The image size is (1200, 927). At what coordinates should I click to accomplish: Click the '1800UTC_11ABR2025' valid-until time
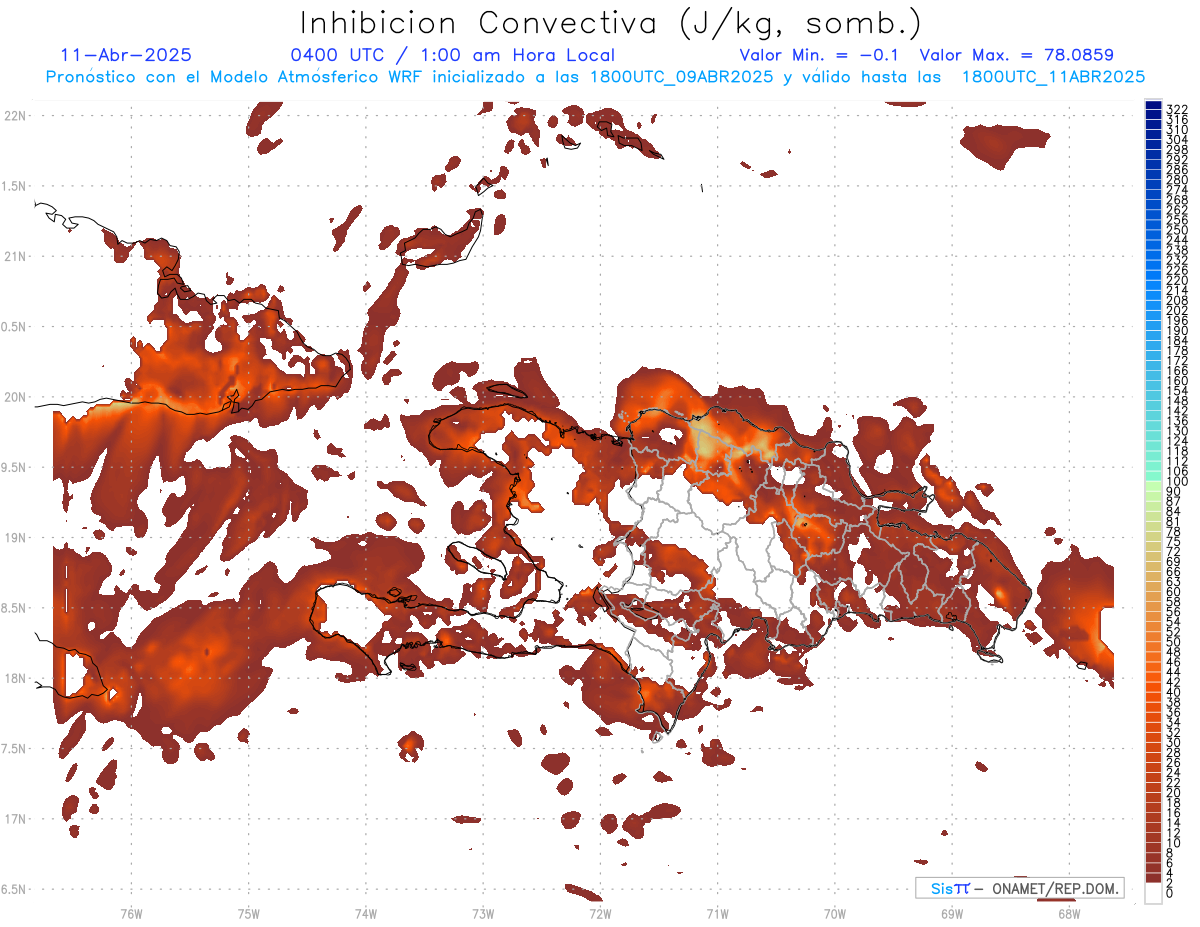[1053, 76]
